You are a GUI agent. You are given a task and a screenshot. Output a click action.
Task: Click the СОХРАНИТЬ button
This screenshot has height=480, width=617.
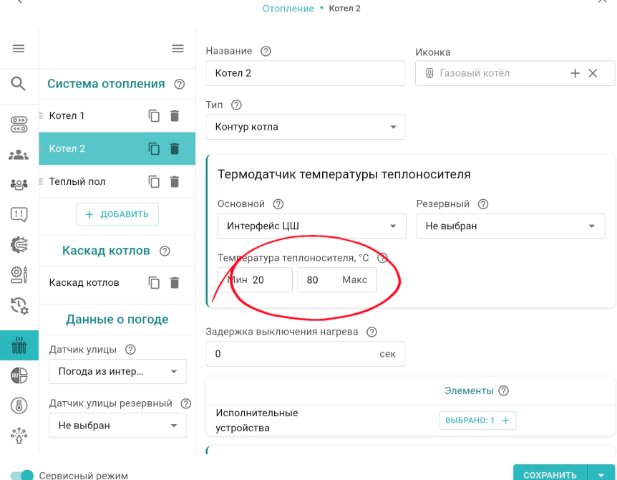pos(549,475)
